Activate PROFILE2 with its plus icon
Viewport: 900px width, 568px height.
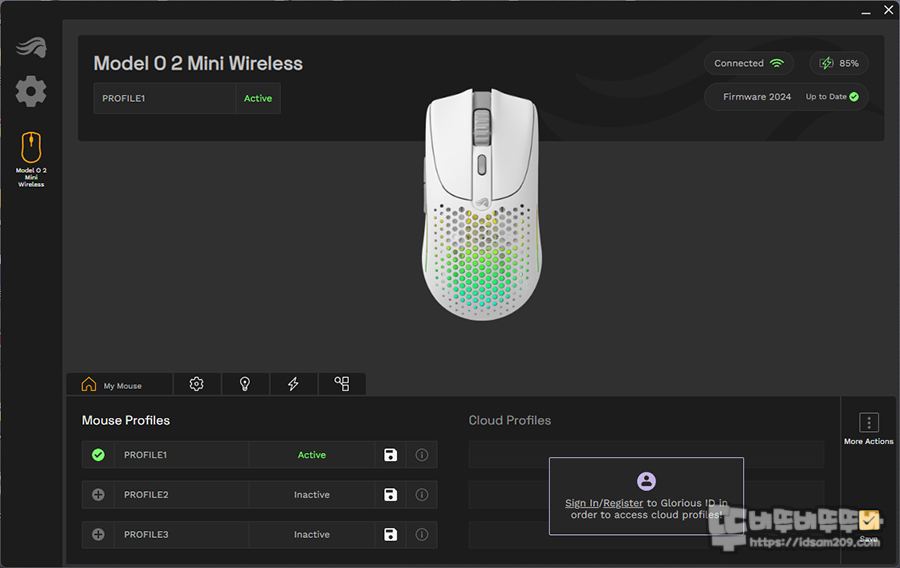[98, 495]
